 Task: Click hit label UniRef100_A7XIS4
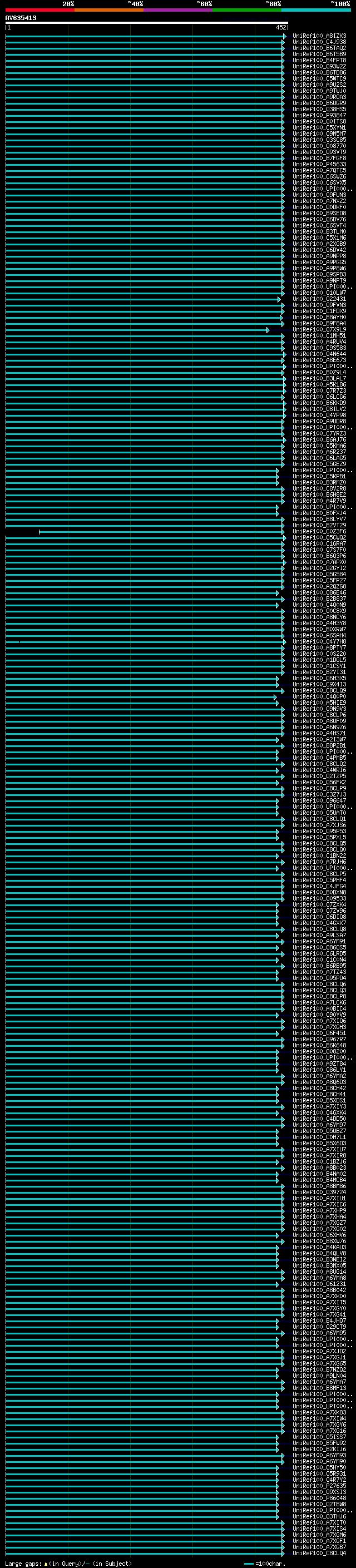click(319, 1529)
